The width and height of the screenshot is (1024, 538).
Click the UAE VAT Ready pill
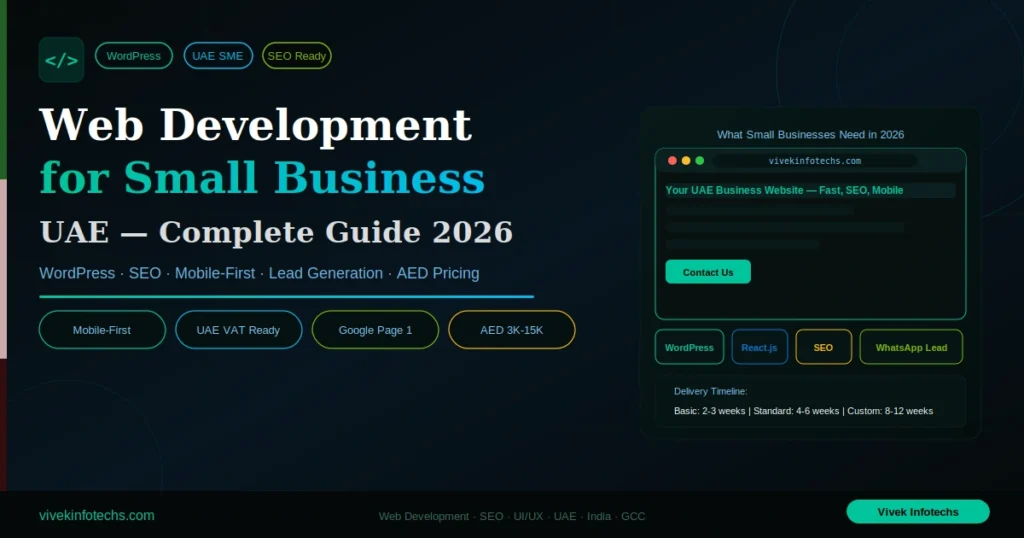tap(239, 330)
